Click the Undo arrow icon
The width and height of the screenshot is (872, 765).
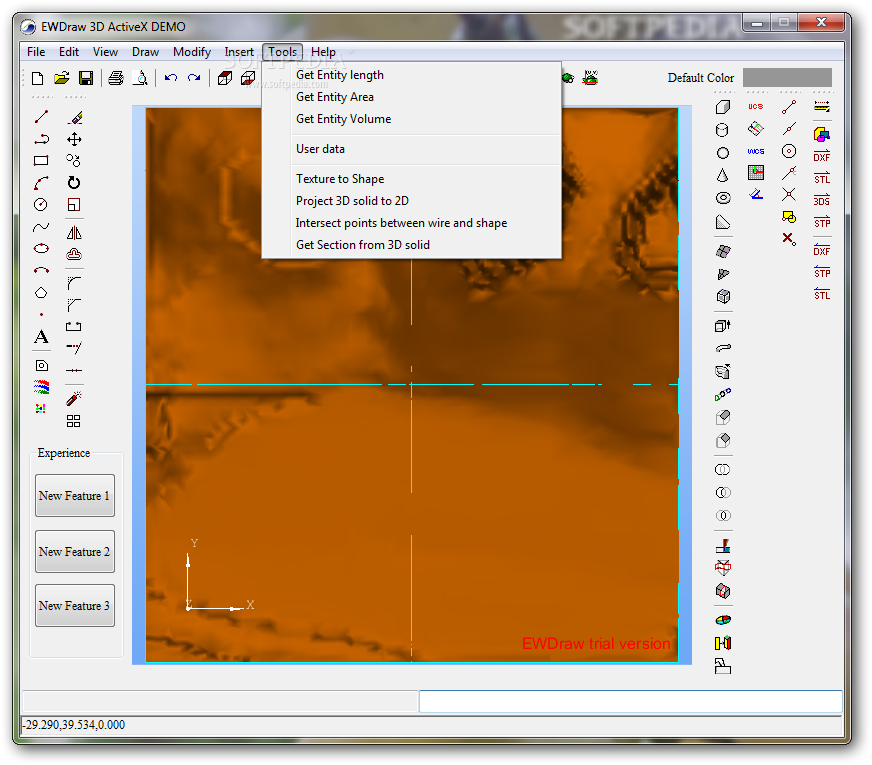[x=171, y=78]
